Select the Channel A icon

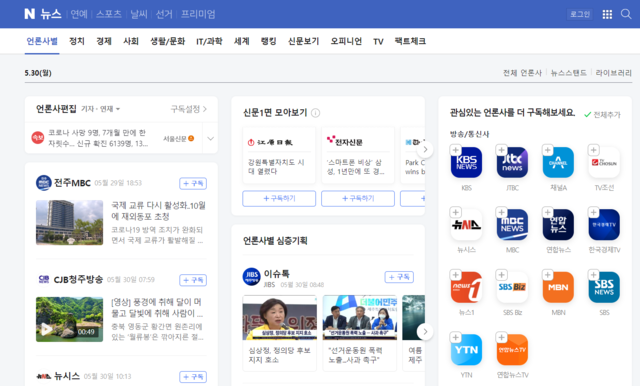(x=558, y=162)
